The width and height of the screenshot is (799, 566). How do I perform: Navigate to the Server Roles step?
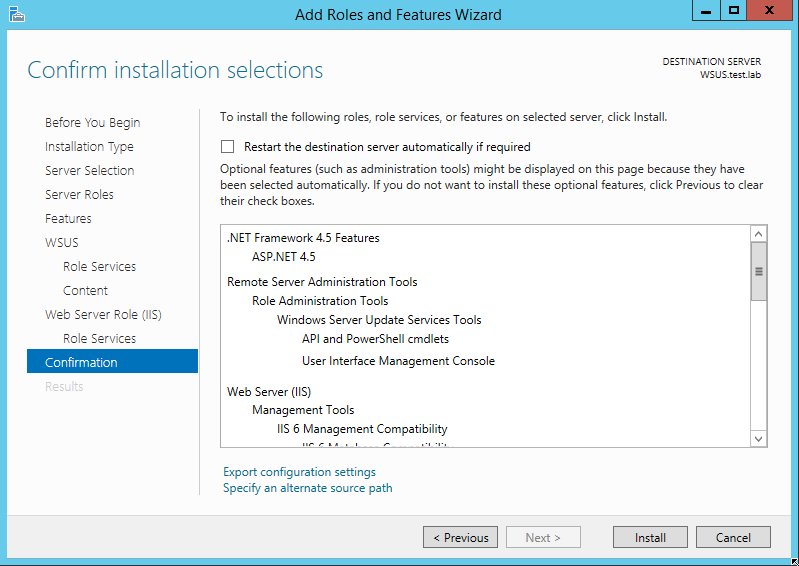pyautogui.click(x=79, y=195)
